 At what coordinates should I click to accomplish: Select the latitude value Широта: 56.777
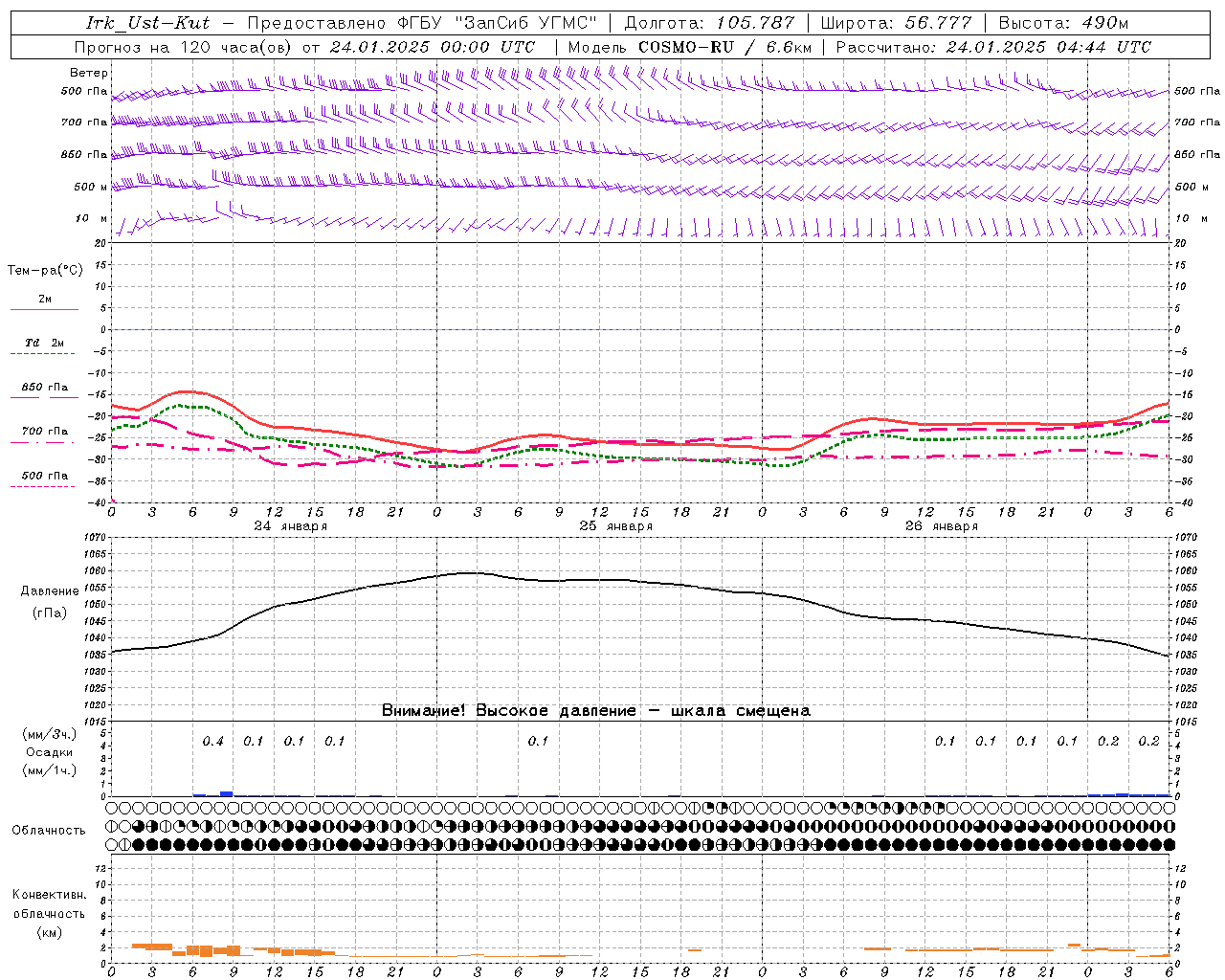click(896, 23)
